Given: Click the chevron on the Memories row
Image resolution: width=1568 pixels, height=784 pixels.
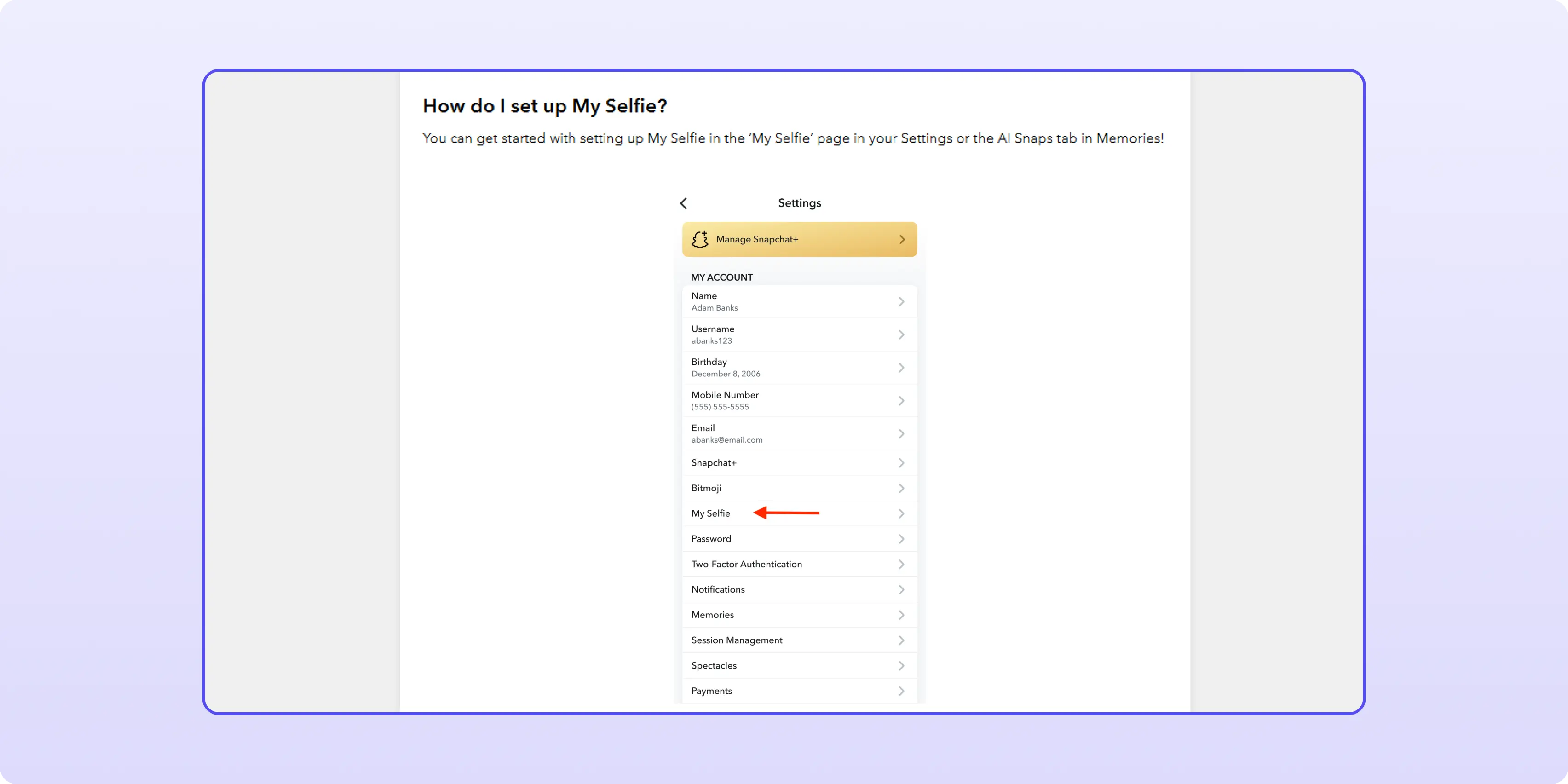Looking at the screenshot, I should pos(901,616).
